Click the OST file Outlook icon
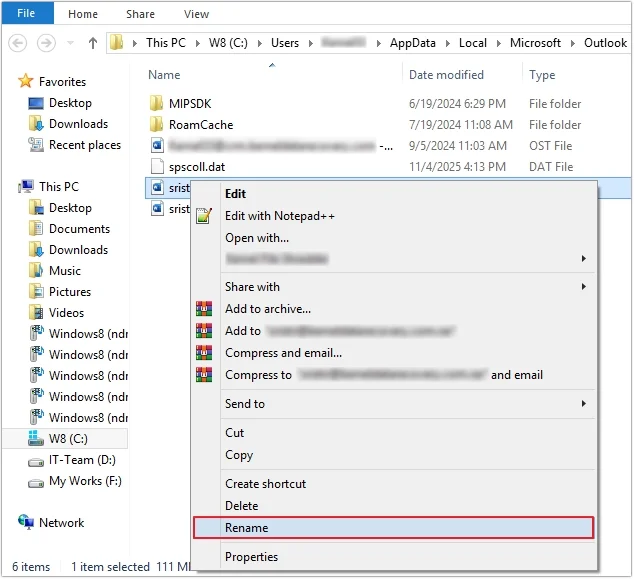Screen dimensions: 634x579 [157, 146]
